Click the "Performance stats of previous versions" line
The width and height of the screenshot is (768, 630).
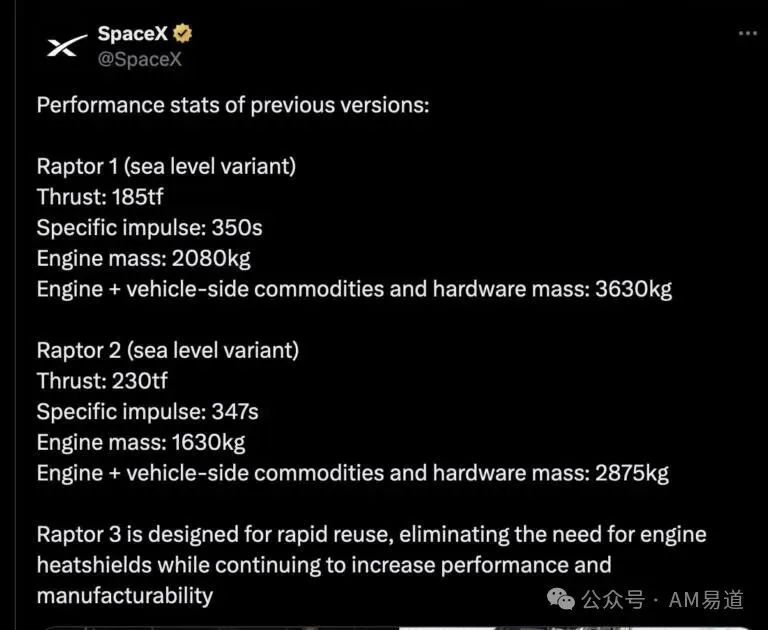[x=233, y=104]
